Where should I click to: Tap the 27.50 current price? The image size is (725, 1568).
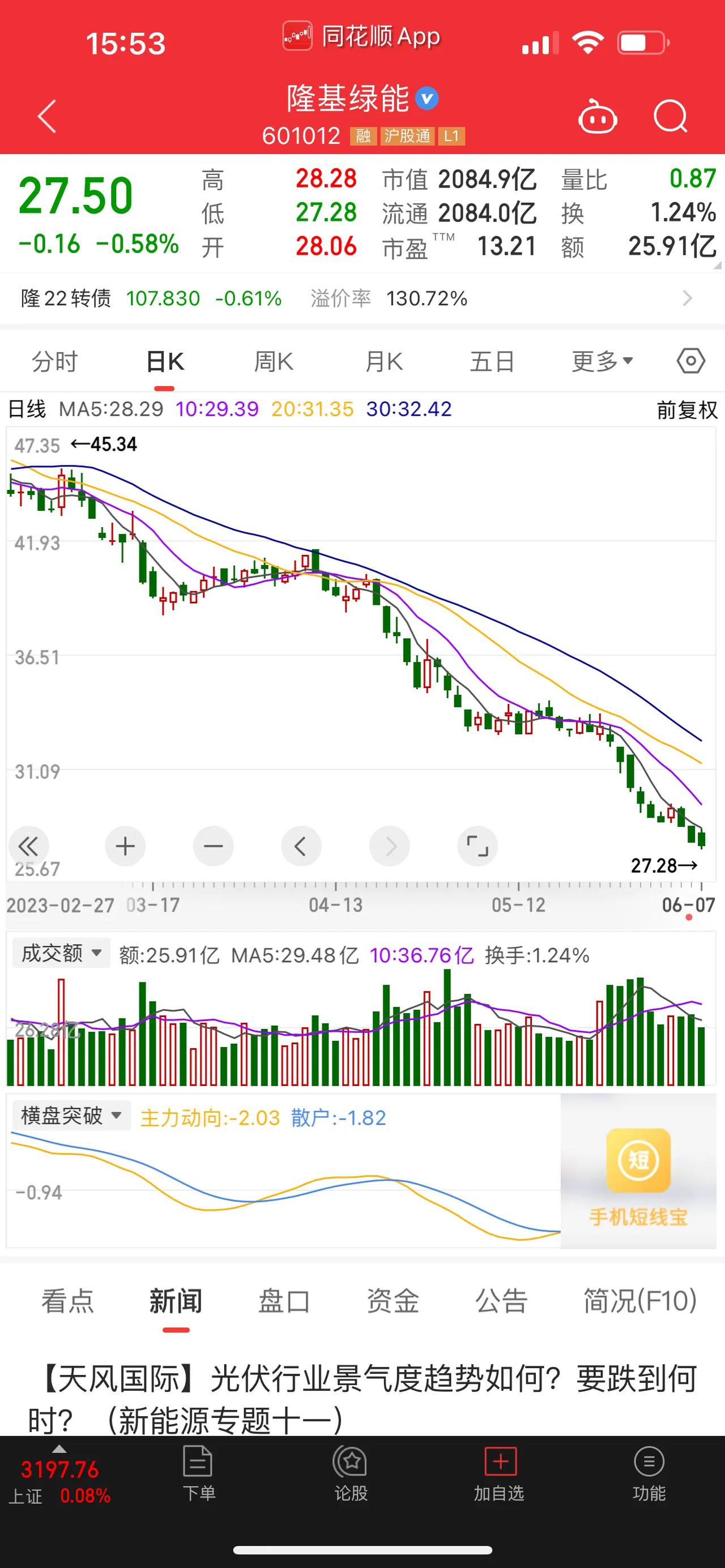pos(76,196)
